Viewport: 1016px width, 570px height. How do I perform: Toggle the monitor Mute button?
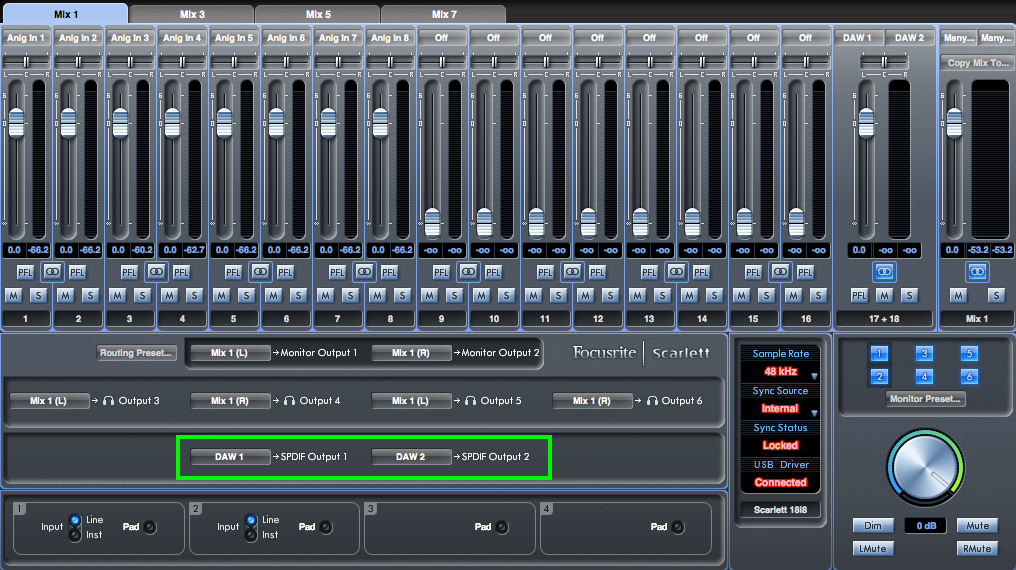tap(977, 525)
